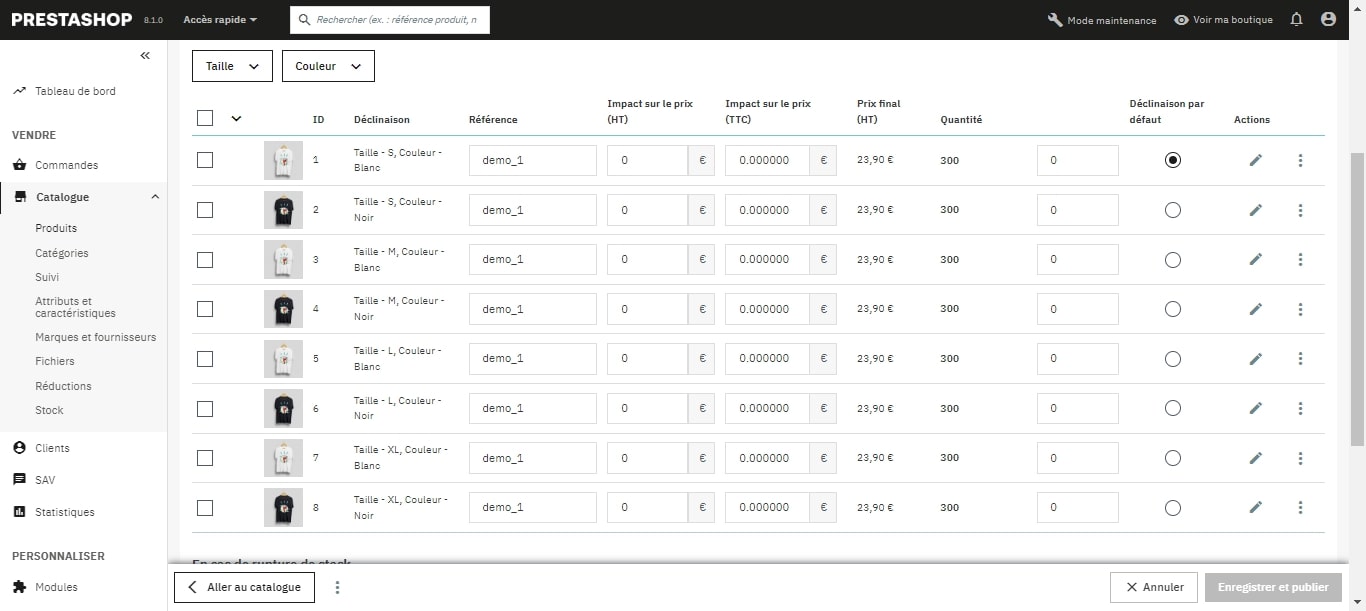Open user profile avatar icon
1366x611 pixels.
pyautogui.click(x=1328, y=19)
